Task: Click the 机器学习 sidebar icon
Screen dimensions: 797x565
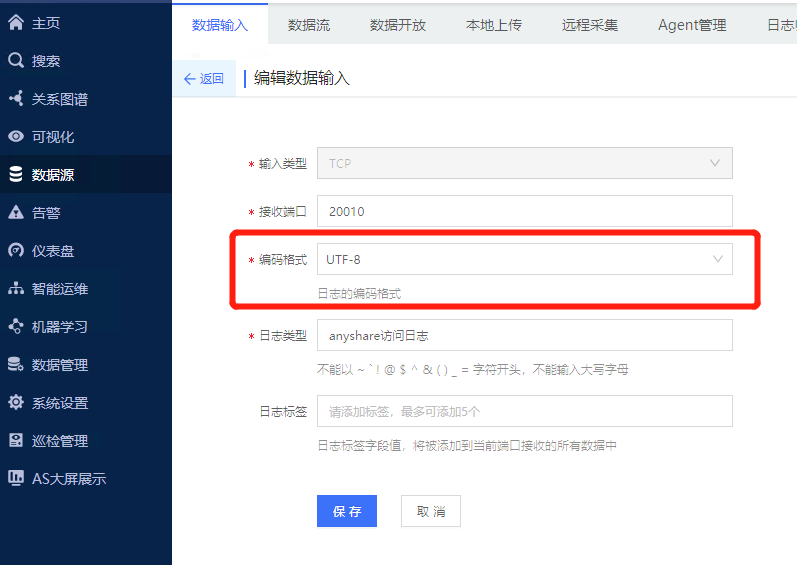Action: [16, 326]
